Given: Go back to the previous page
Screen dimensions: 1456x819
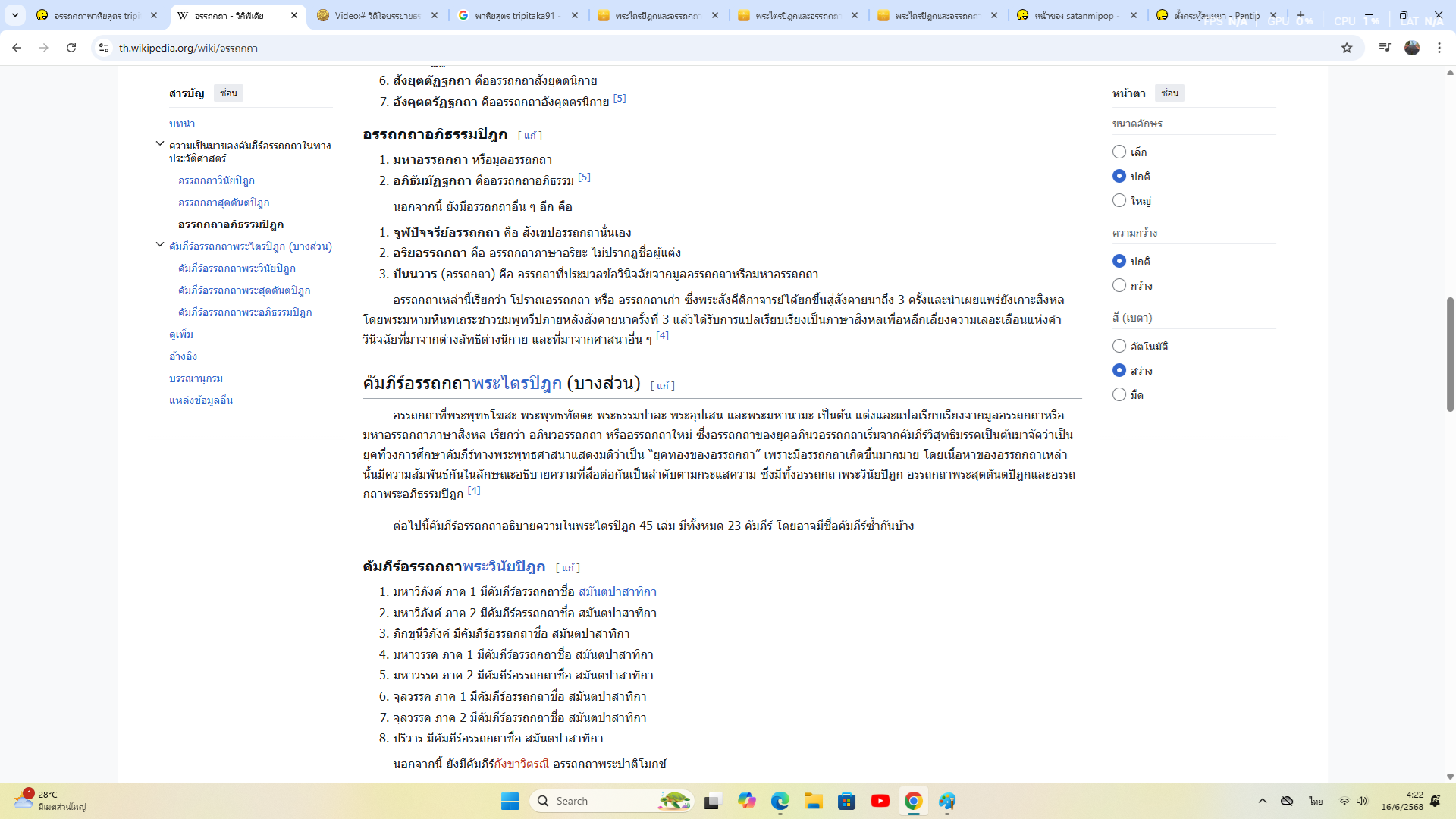Looking at the screenshot, I should tap(17, 48).
